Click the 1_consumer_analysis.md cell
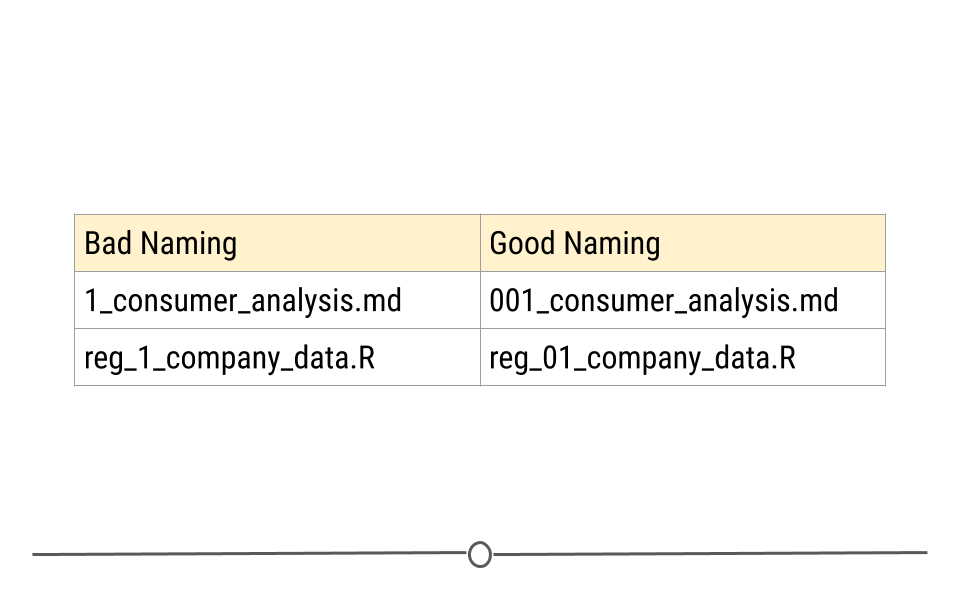This screenshot has width=960, height=600. pyautogui.click(x=277, y=300)
